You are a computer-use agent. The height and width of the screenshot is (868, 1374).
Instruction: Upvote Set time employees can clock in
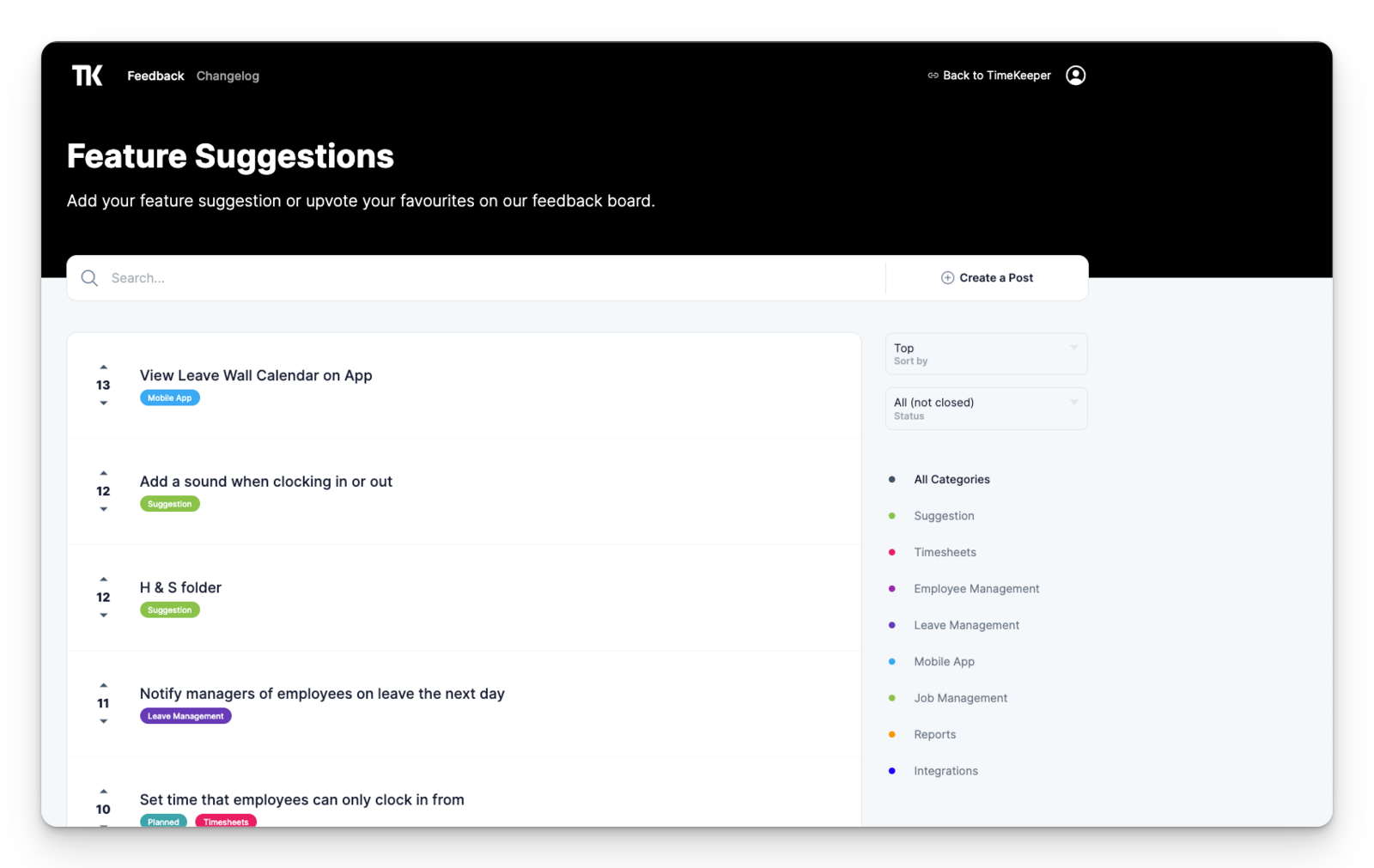[x=103, y=792]
